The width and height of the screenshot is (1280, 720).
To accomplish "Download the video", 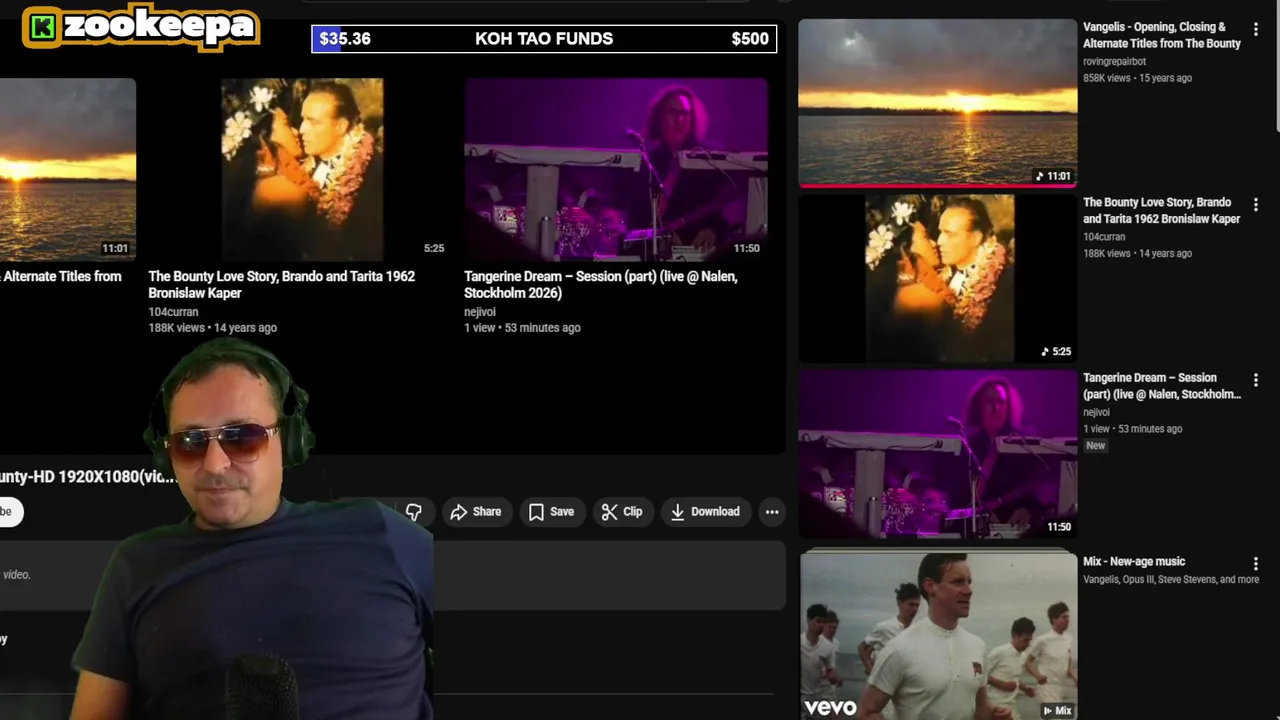I will [705, 512].
